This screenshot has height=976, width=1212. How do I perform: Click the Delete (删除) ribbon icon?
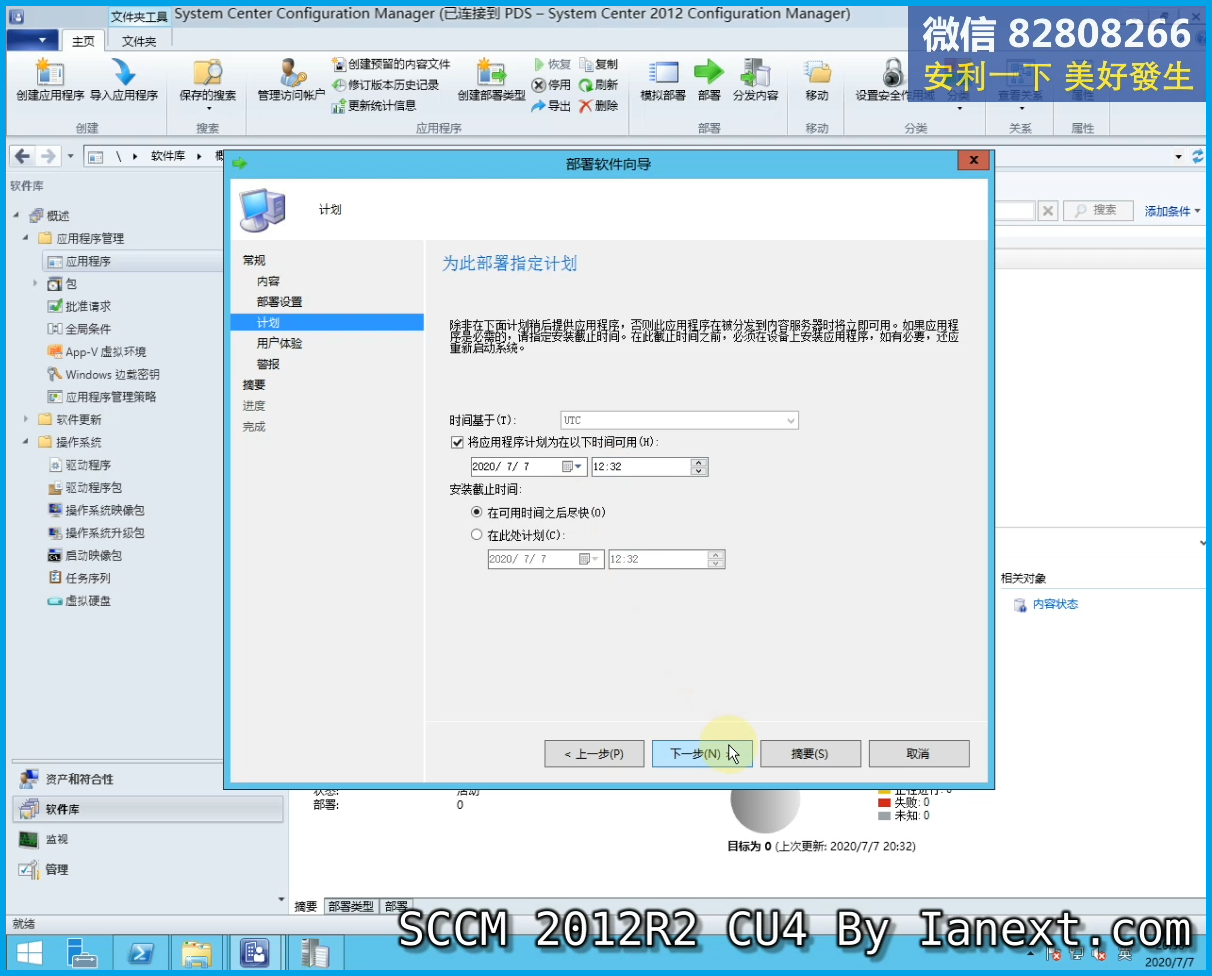click(599, 106)
